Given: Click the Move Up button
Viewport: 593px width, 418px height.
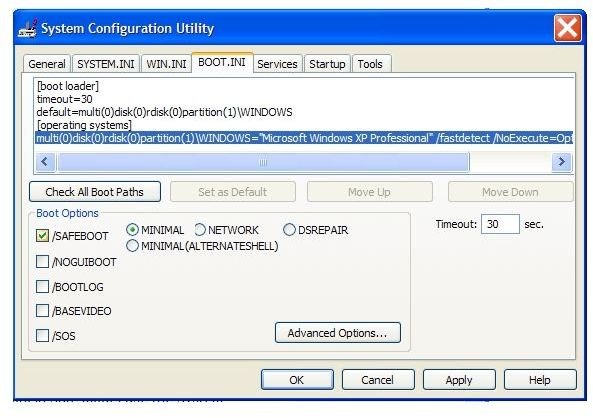Looking at the screenshot, I should click(369, 192).
